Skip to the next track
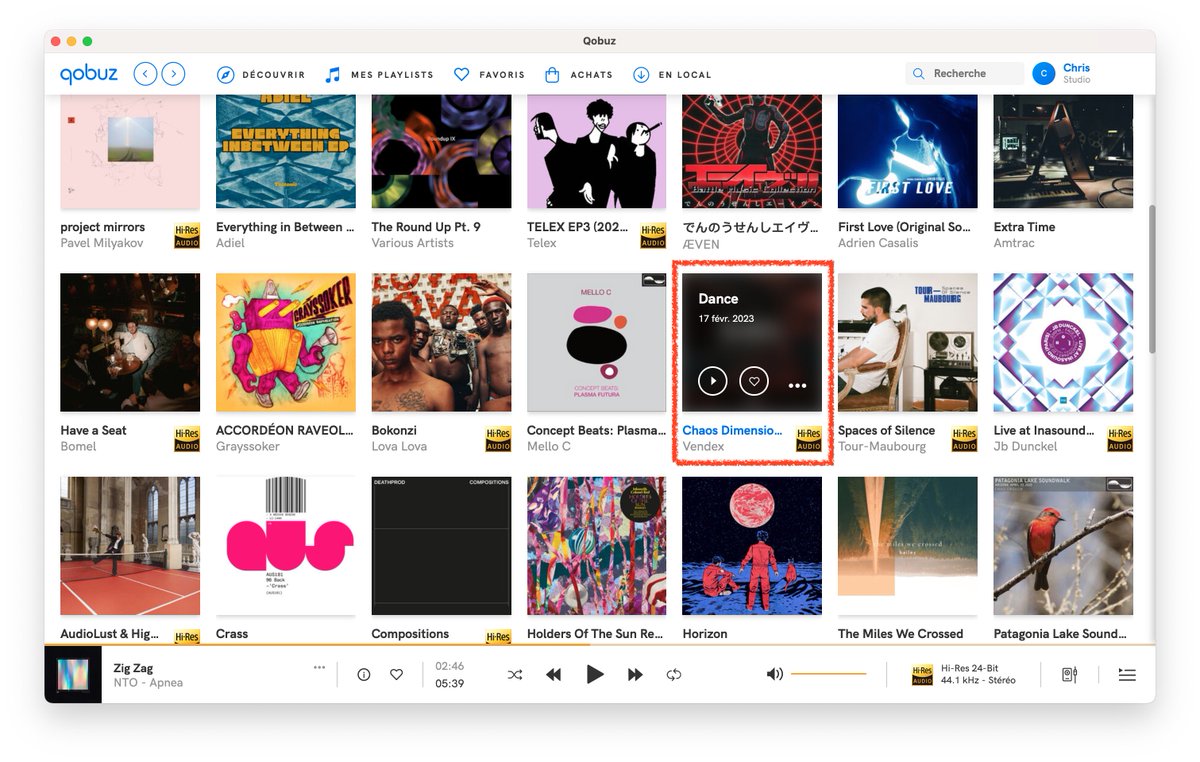This screenshot has height=762, width=1200. (635, 675)
